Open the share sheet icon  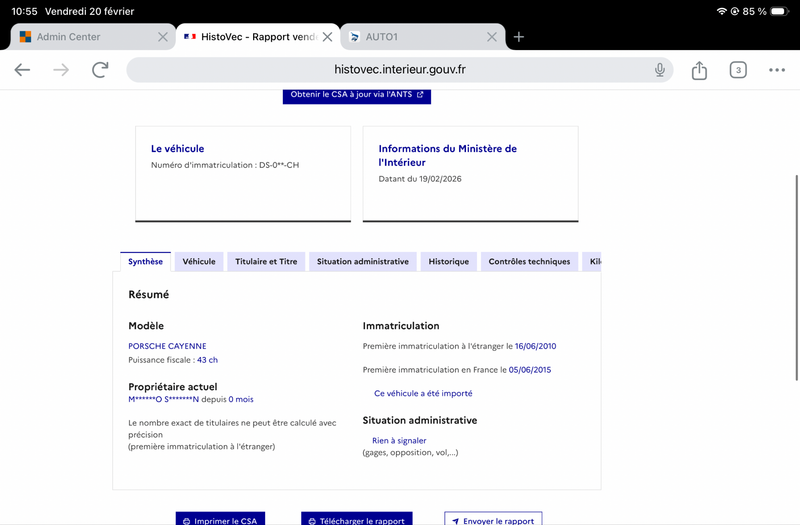(699, 70)
